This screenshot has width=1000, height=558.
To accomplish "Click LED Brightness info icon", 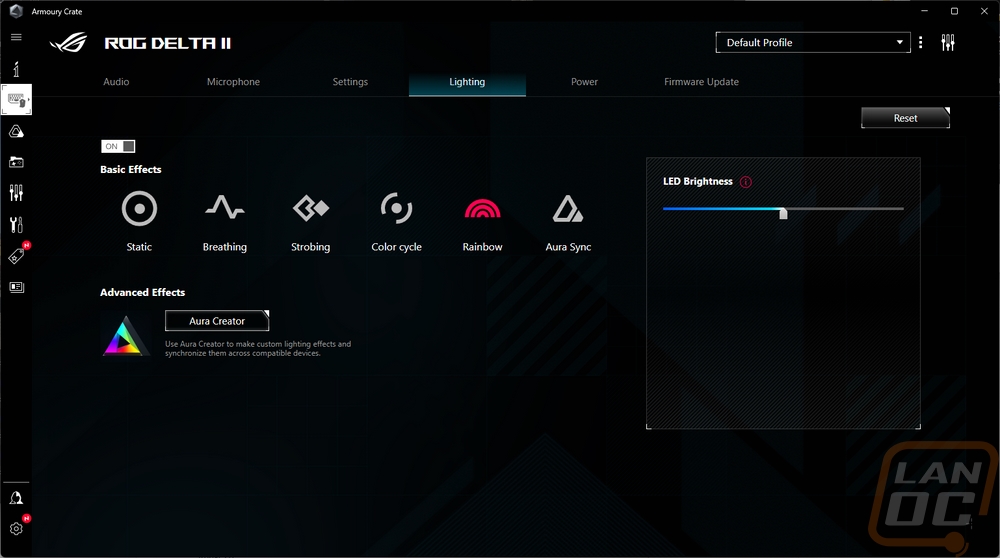I will (x=746, y=182).
